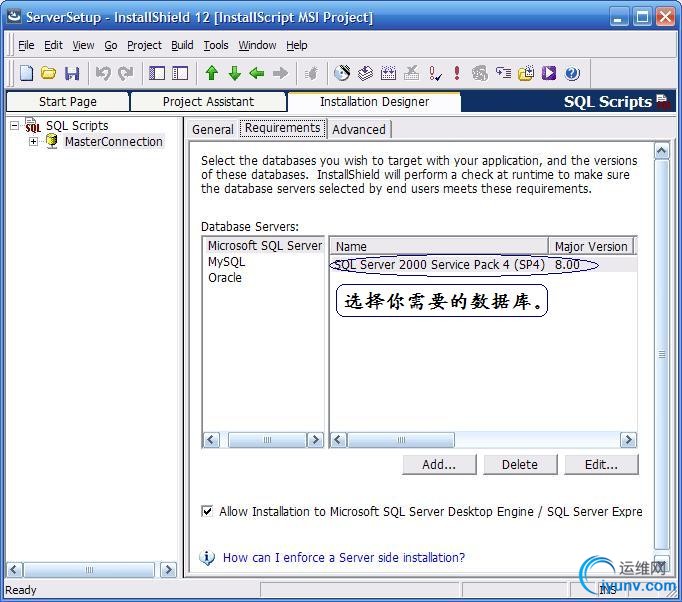The height and width of the screenshot is (602, 682).
Task: Switch to the Project Assistant tab
Action: click(208, 101)
